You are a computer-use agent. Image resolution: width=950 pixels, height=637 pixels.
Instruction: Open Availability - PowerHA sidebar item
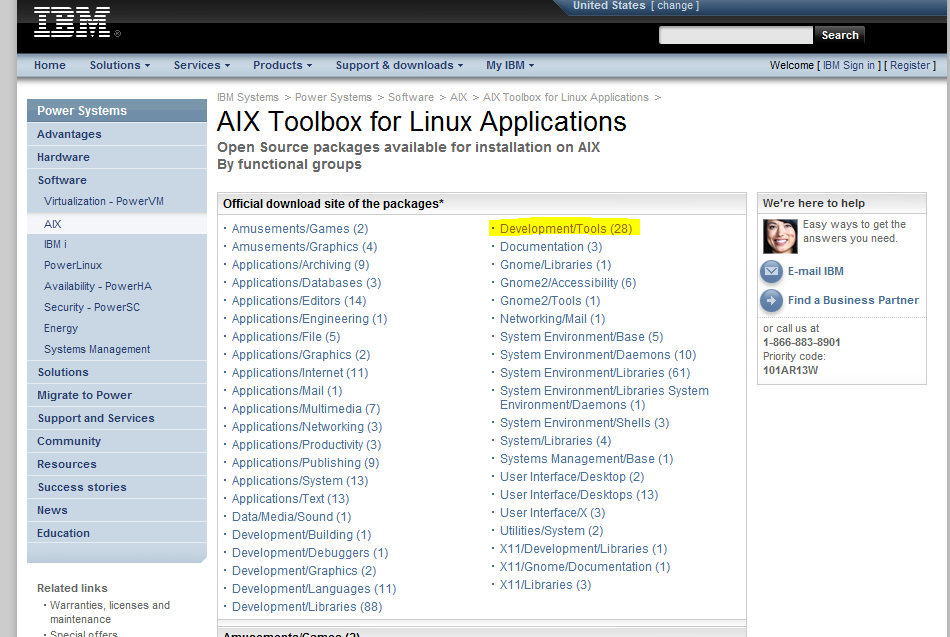tap(98, 286)
